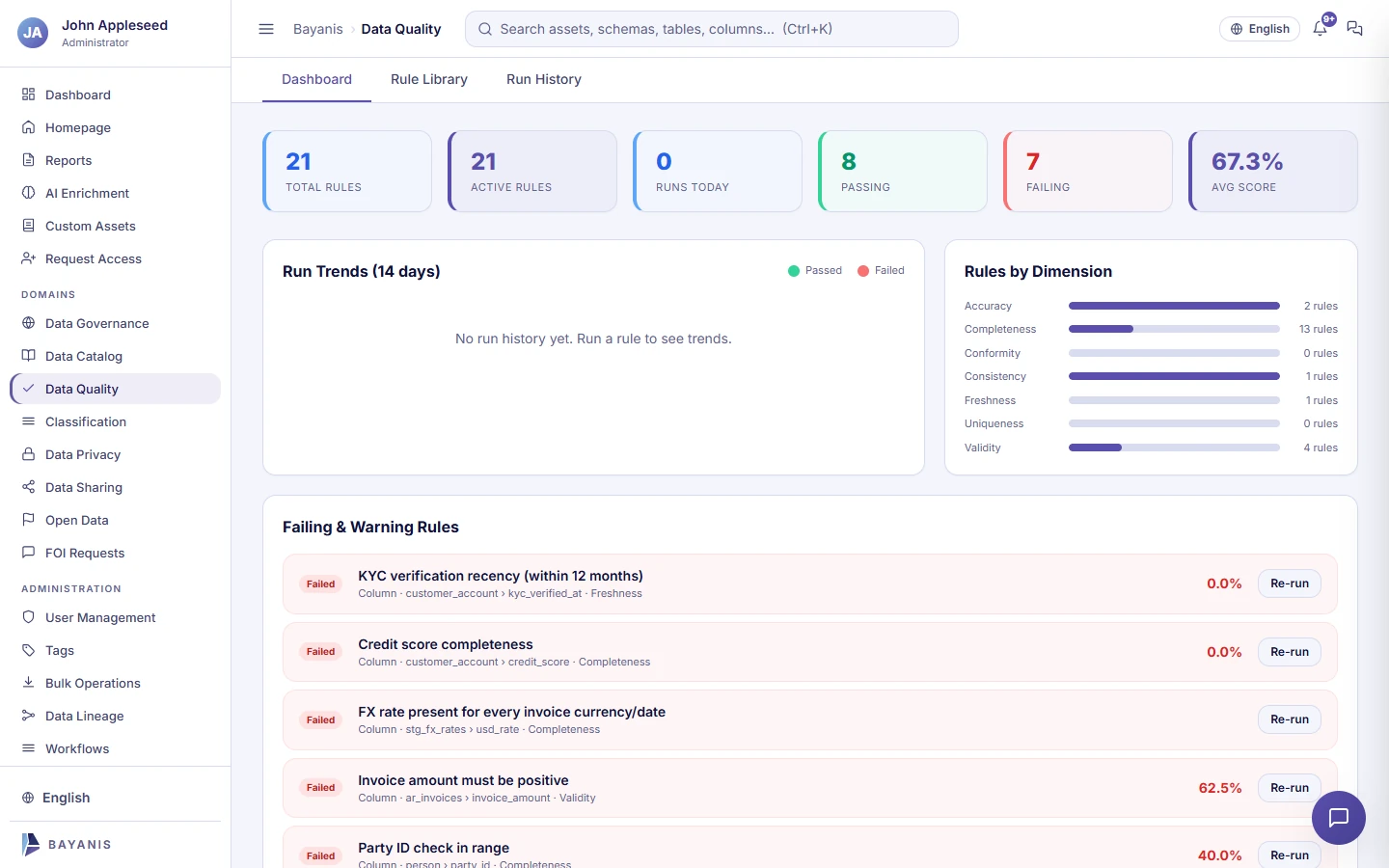The height and width of the screenshot is (868, 1389).
Task: Click the Failed badge on the FX rate rule
Action: [x=320, y=719]
